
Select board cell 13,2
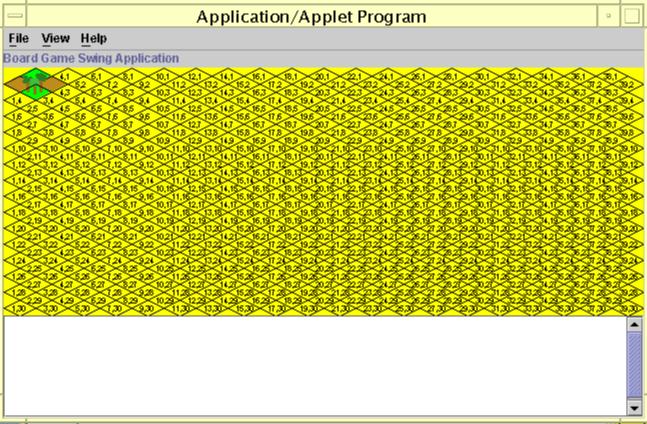click(211, 84)
